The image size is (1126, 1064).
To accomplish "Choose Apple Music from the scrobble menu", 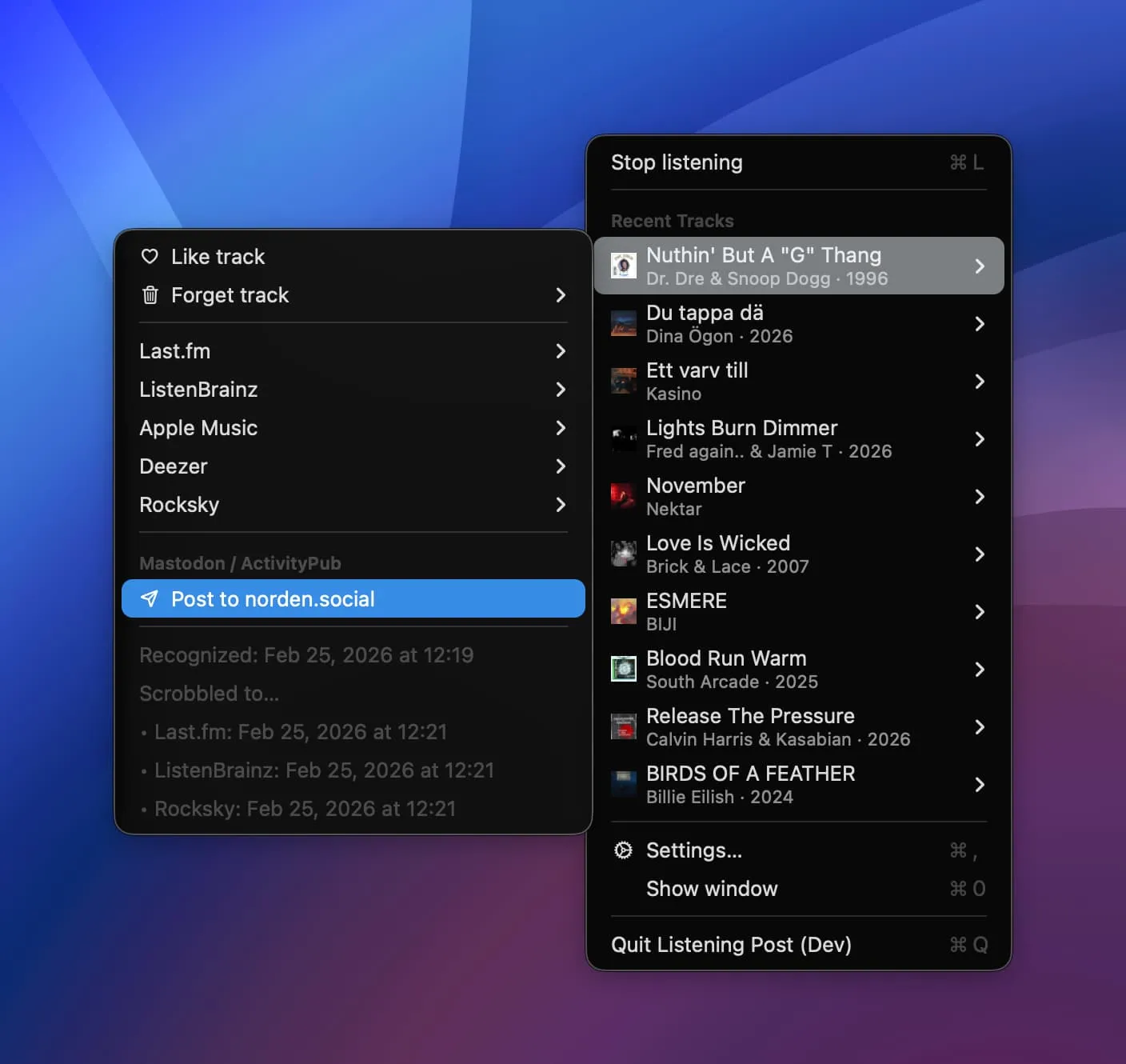I will click(x=198, y=428).
